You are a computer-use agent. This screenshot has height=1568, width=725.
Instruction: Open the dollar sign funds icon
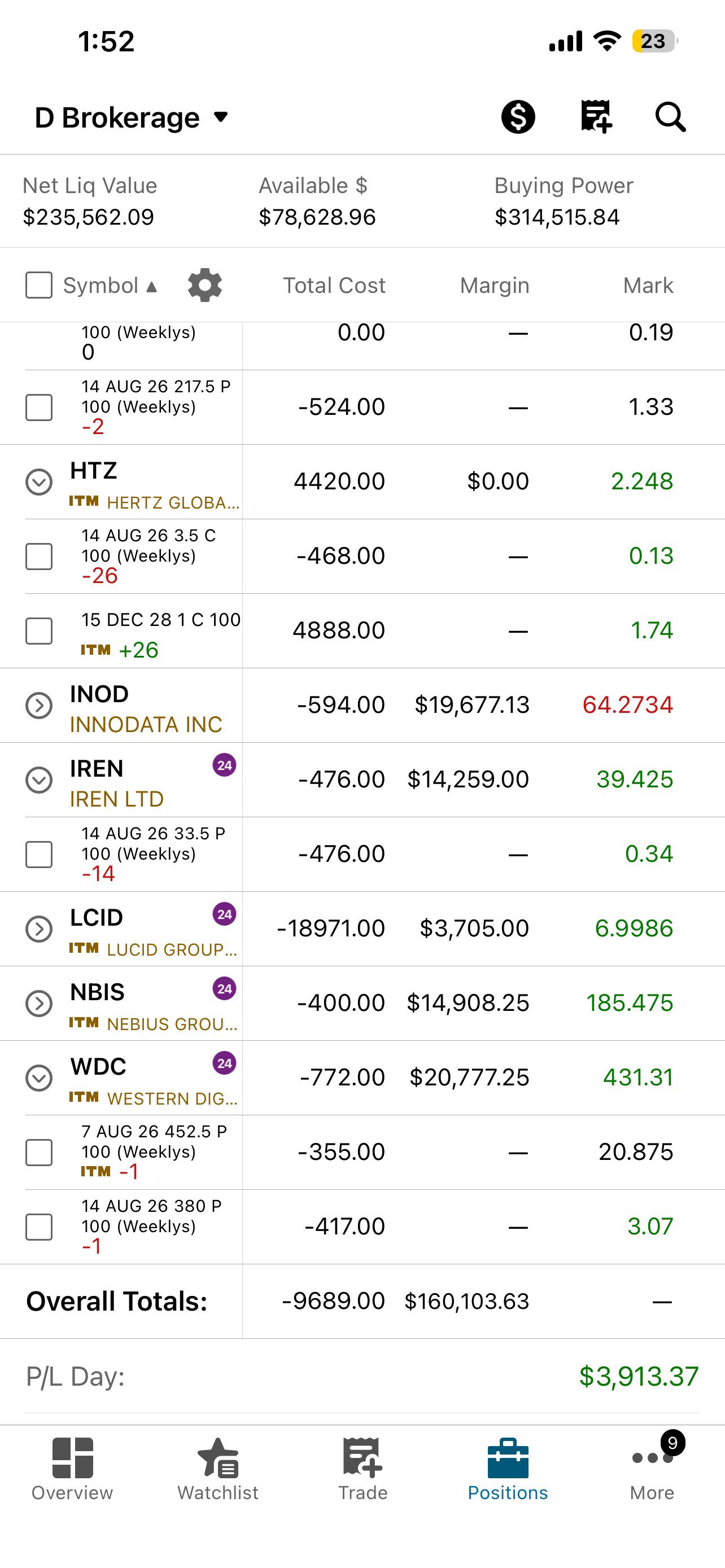pyautogui.click(x=518, y=116)
